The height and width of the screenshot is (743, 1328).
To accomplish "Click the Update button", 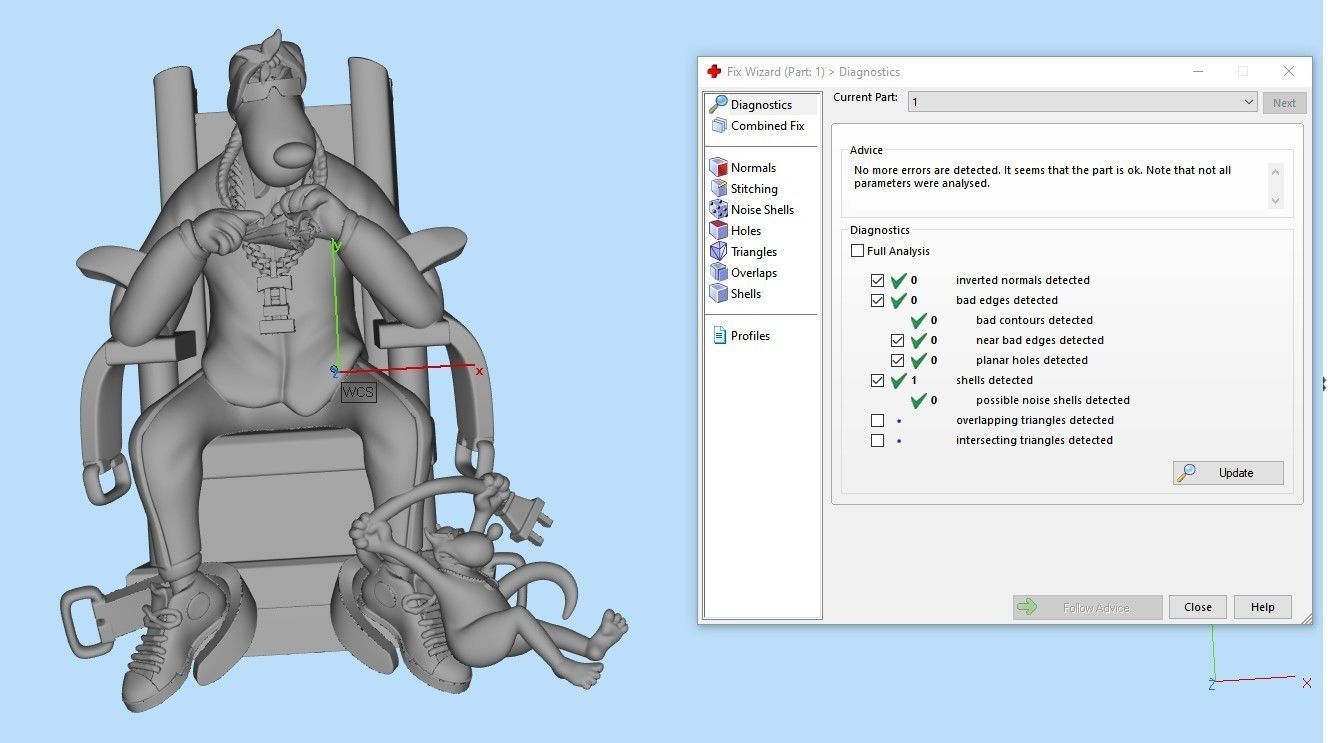I will tap(1228, 473).
